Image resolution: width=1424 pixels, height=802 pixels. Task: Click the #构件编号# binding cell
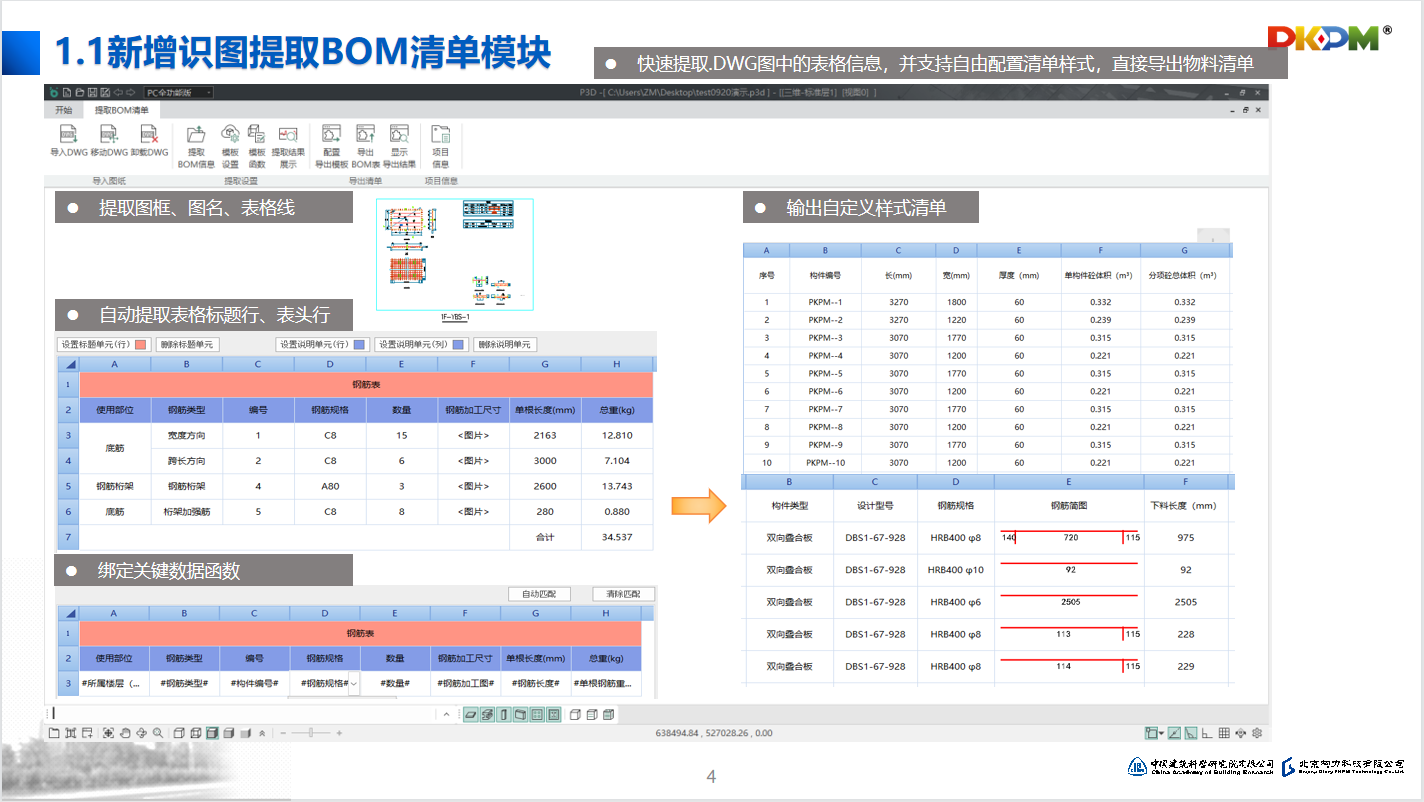[x=255, y=684]
